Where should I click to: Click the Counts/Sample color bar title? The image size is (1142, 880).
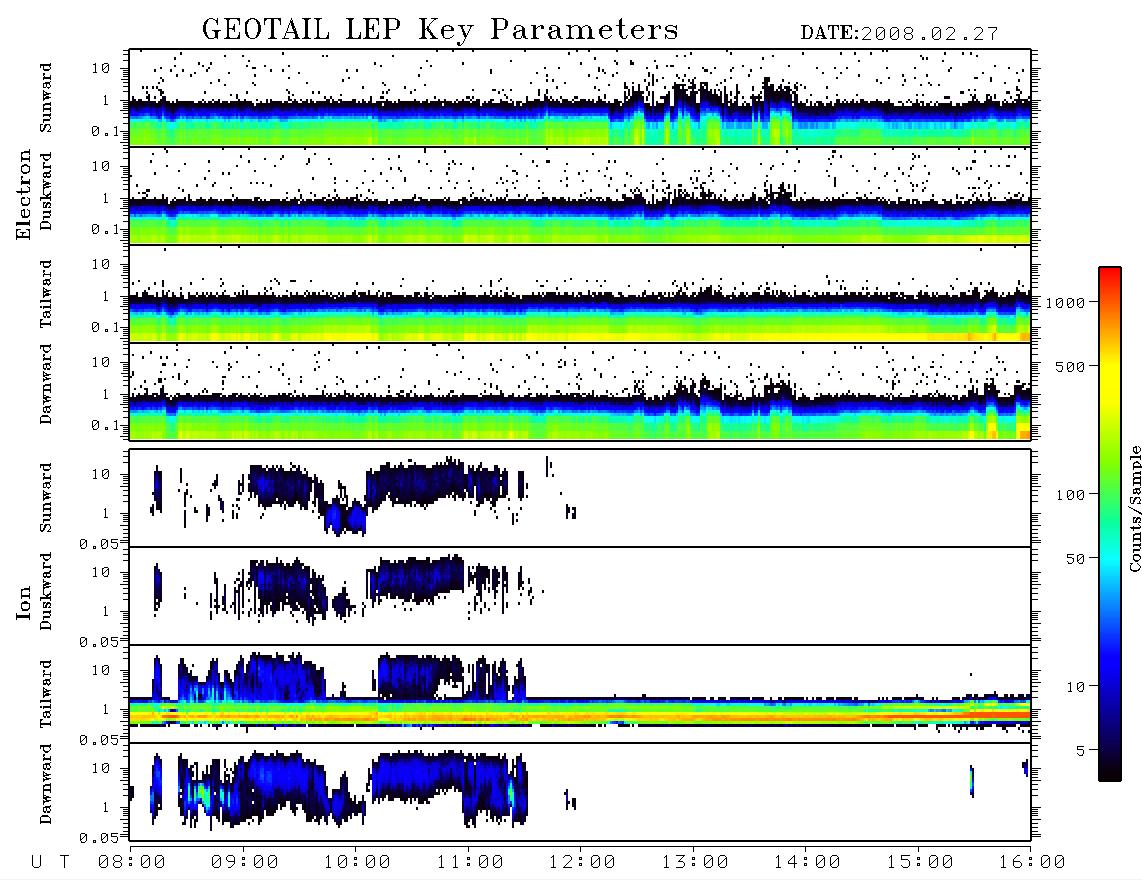coord(1134,508)
